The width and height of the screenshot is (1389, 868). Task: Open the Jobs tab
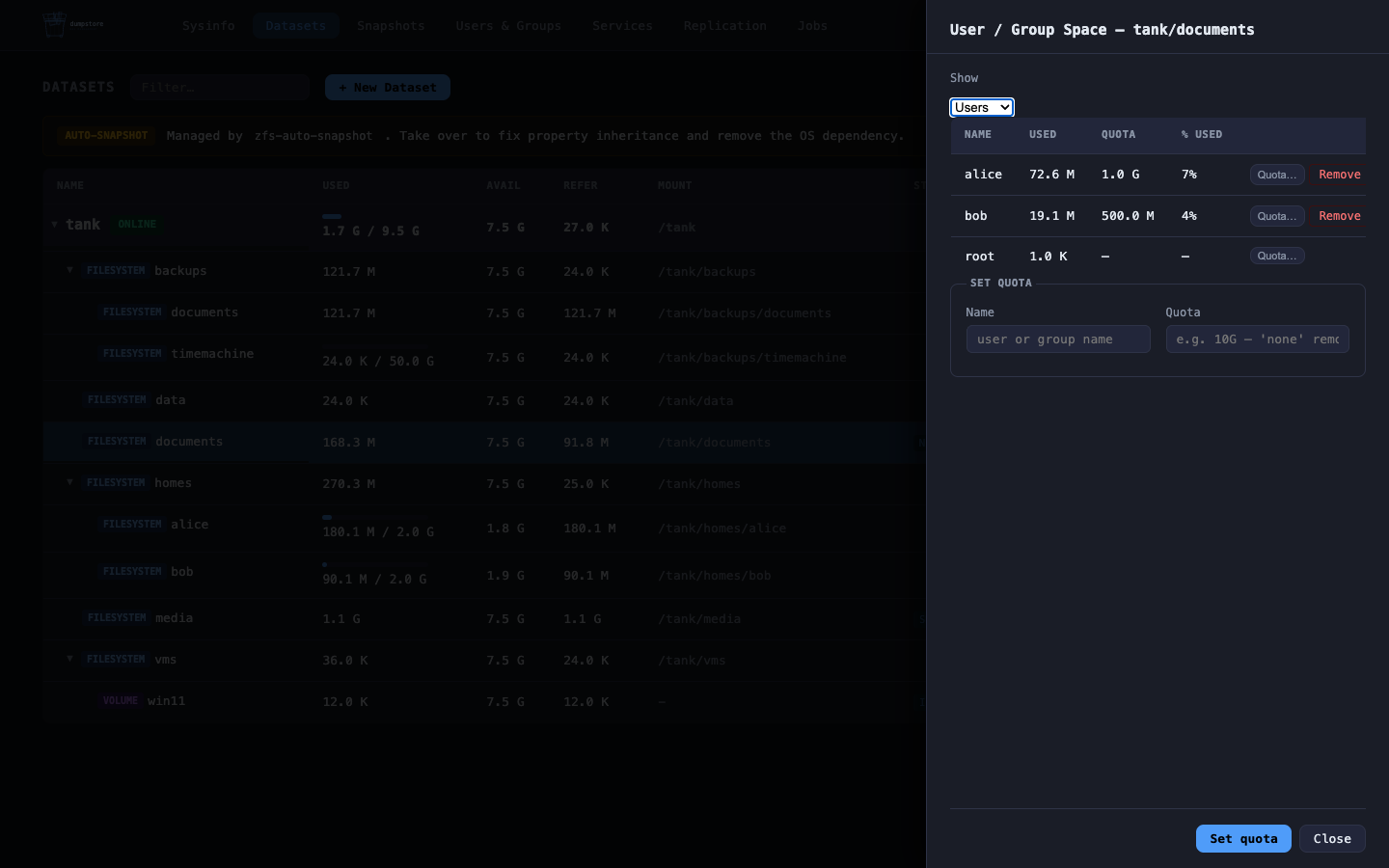coord(812,26)
